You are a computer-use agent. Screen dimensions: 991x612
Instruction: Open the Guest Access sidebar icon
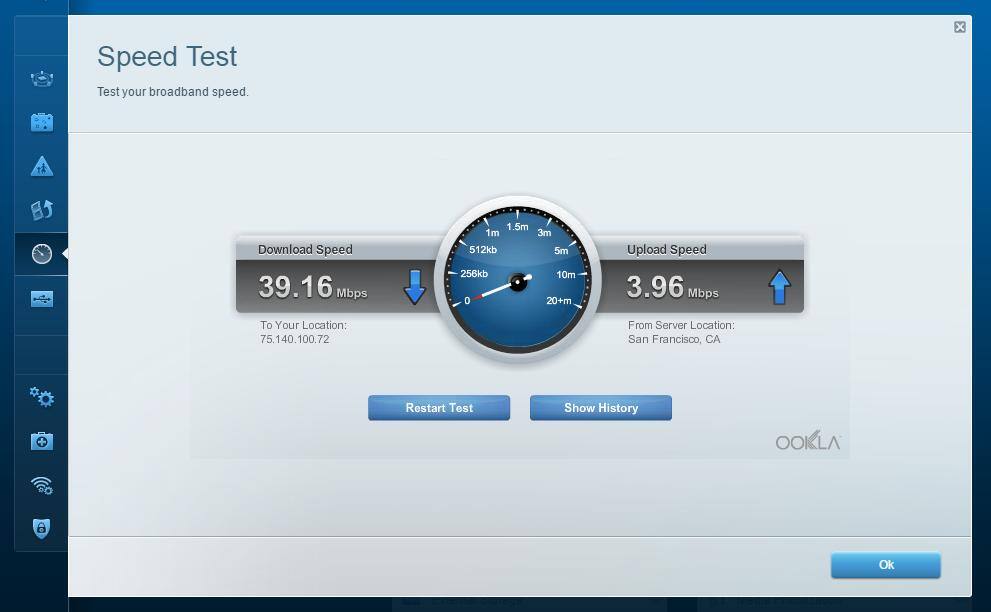41,122
